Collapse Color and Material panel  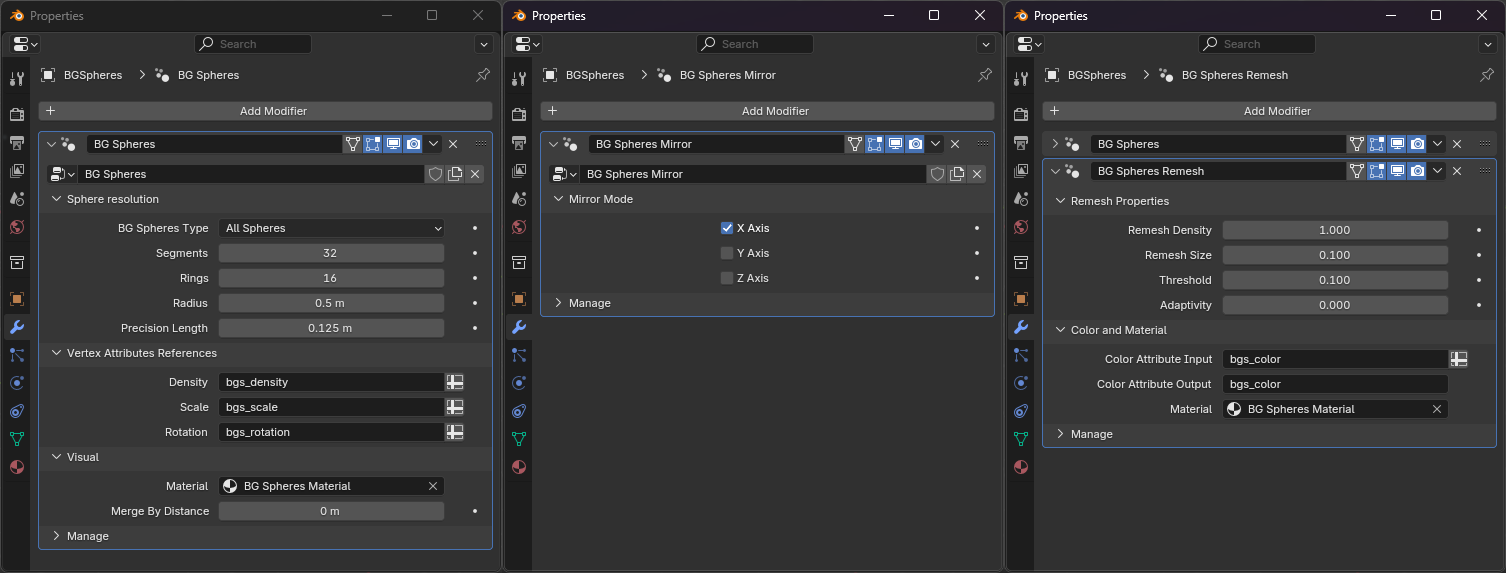[1061, 330]
